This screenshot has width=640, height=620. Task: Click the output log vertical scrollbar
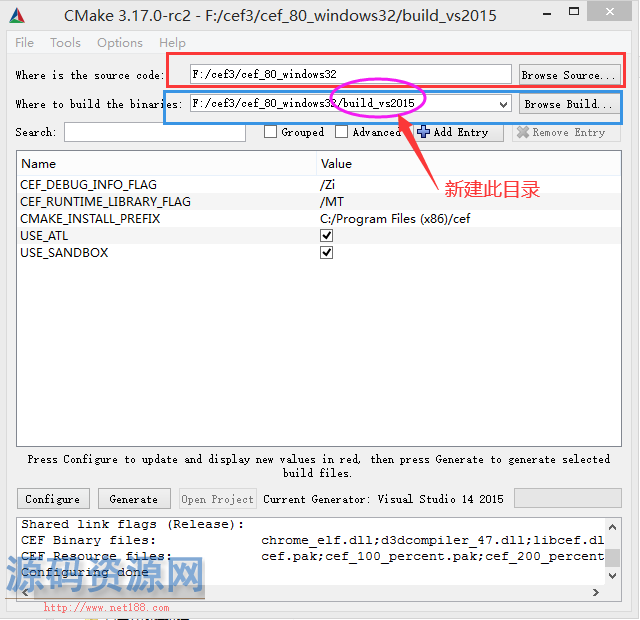tap(613, 555)
